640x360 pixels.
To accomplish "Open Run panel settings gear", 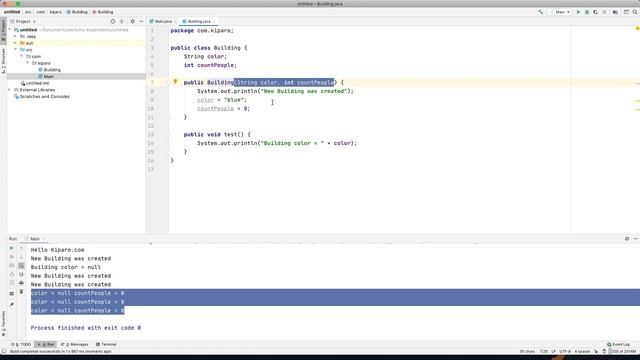I will 627,238.
